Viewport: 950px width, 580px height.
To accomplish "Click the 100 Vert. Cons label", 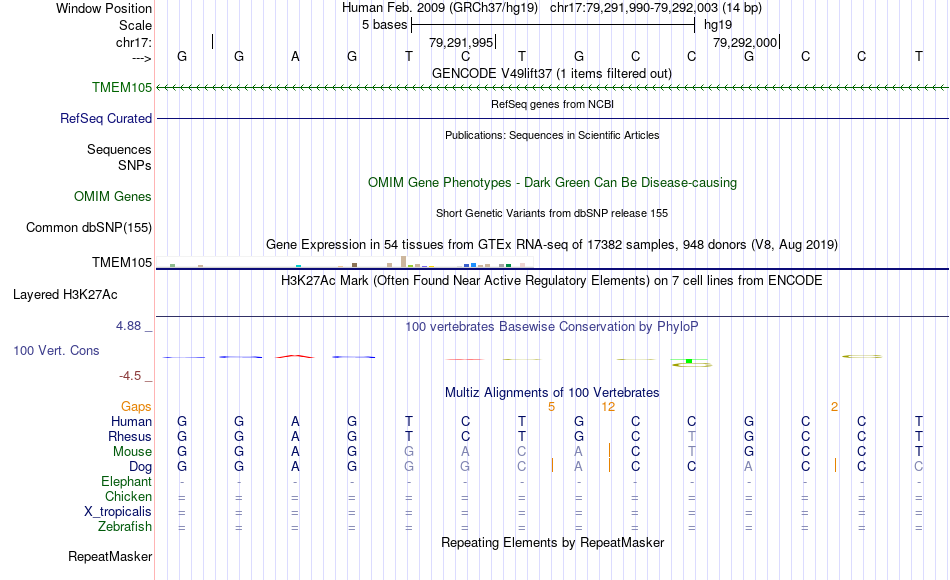I will (x=56, y=350).
